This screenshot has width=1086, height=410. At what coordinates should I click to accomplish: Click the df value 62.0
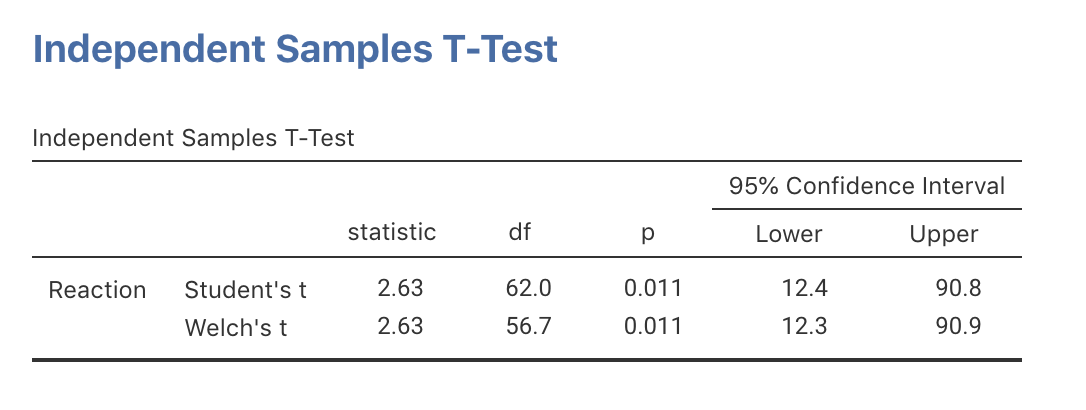pyautogui.click(x=528, y=289)
